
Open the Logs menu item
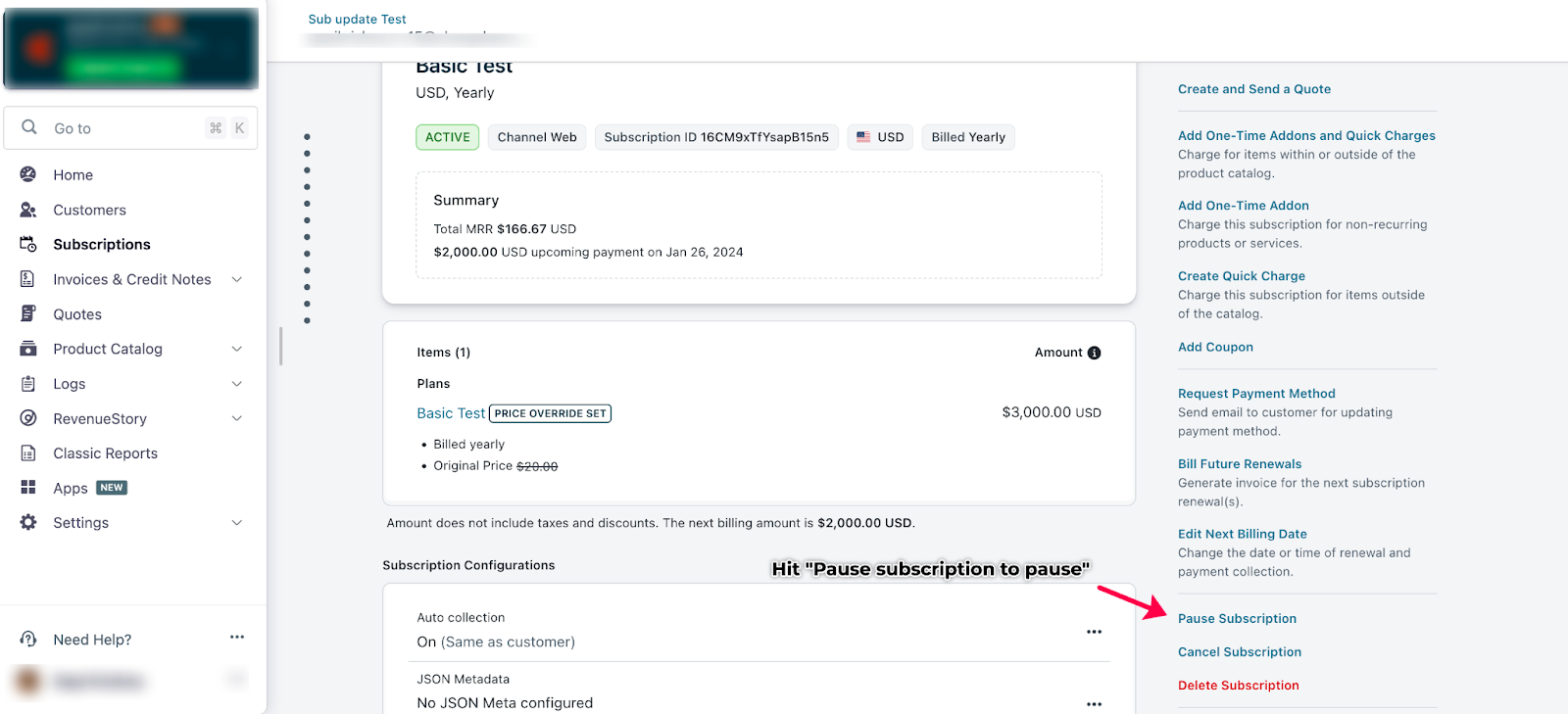(70, 384)
